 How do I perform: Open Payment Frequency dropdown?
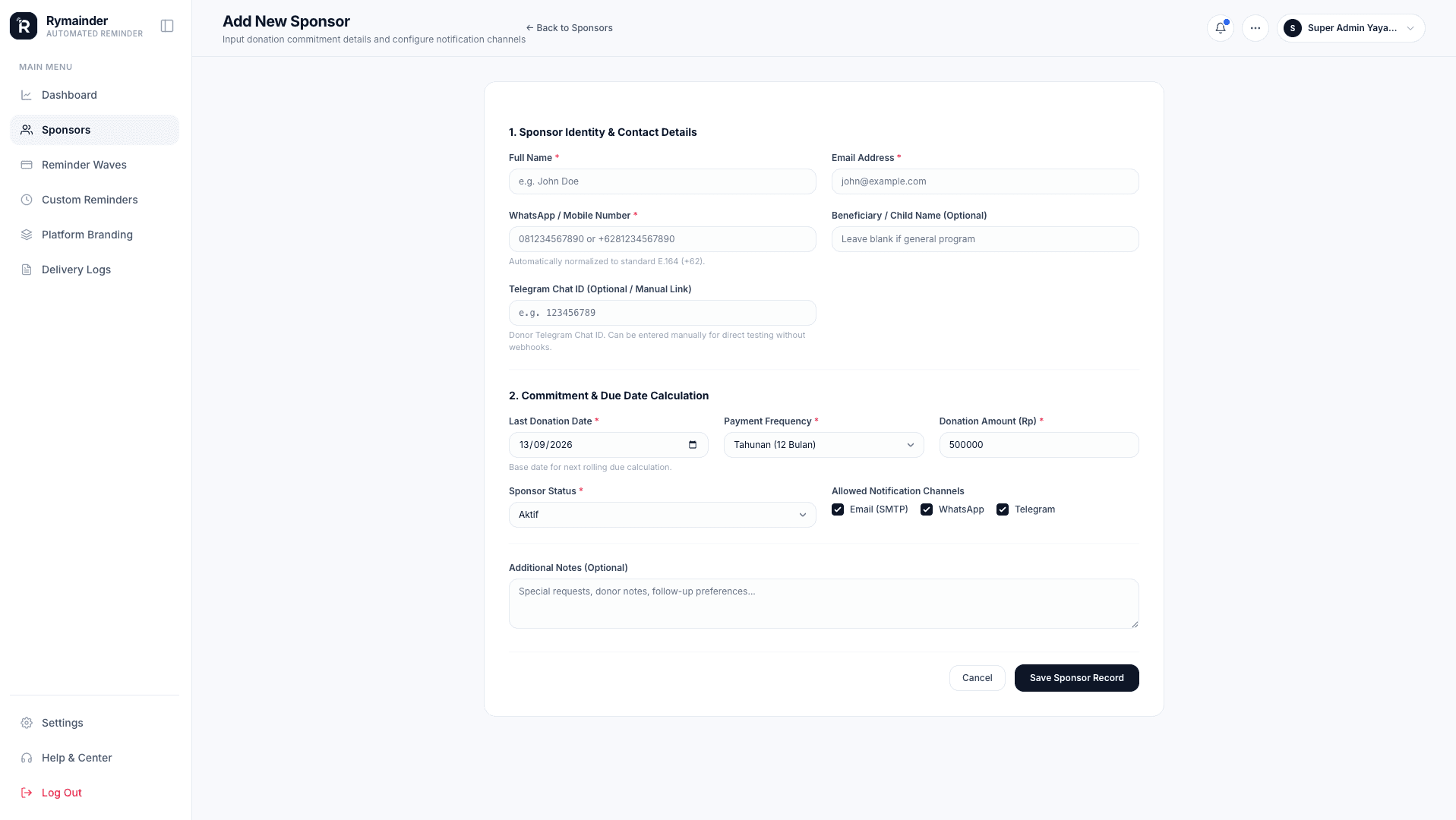[823, 445]
